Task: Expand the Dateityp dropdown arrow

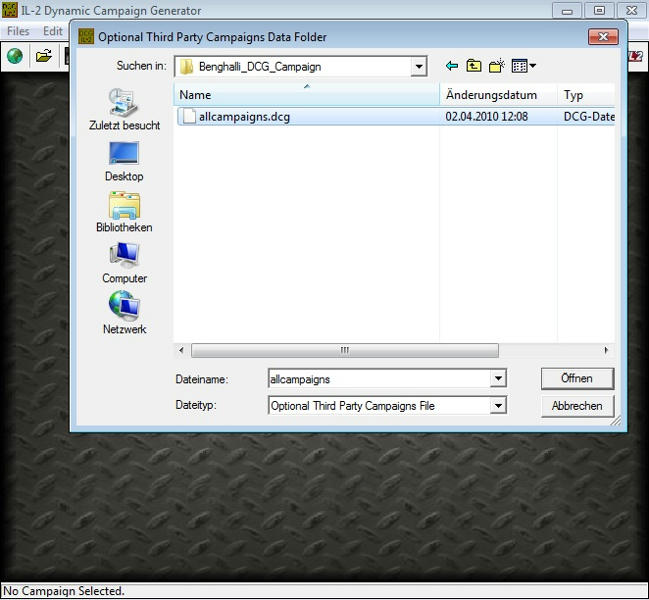Action: tap(498, 406)
